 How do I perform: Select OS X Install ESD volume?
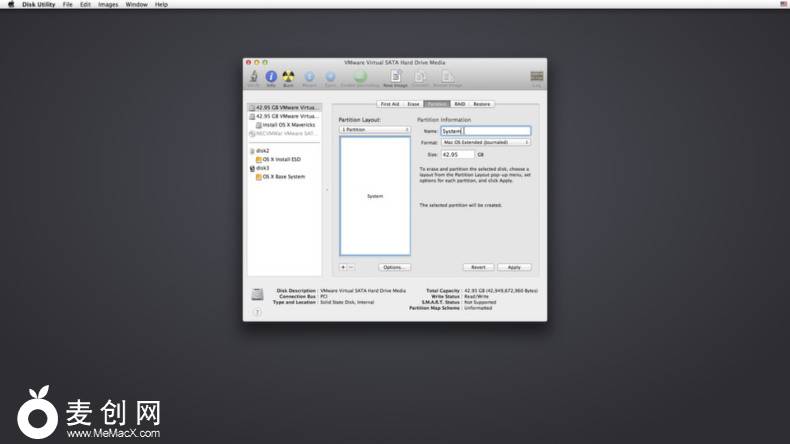[280, 159]
